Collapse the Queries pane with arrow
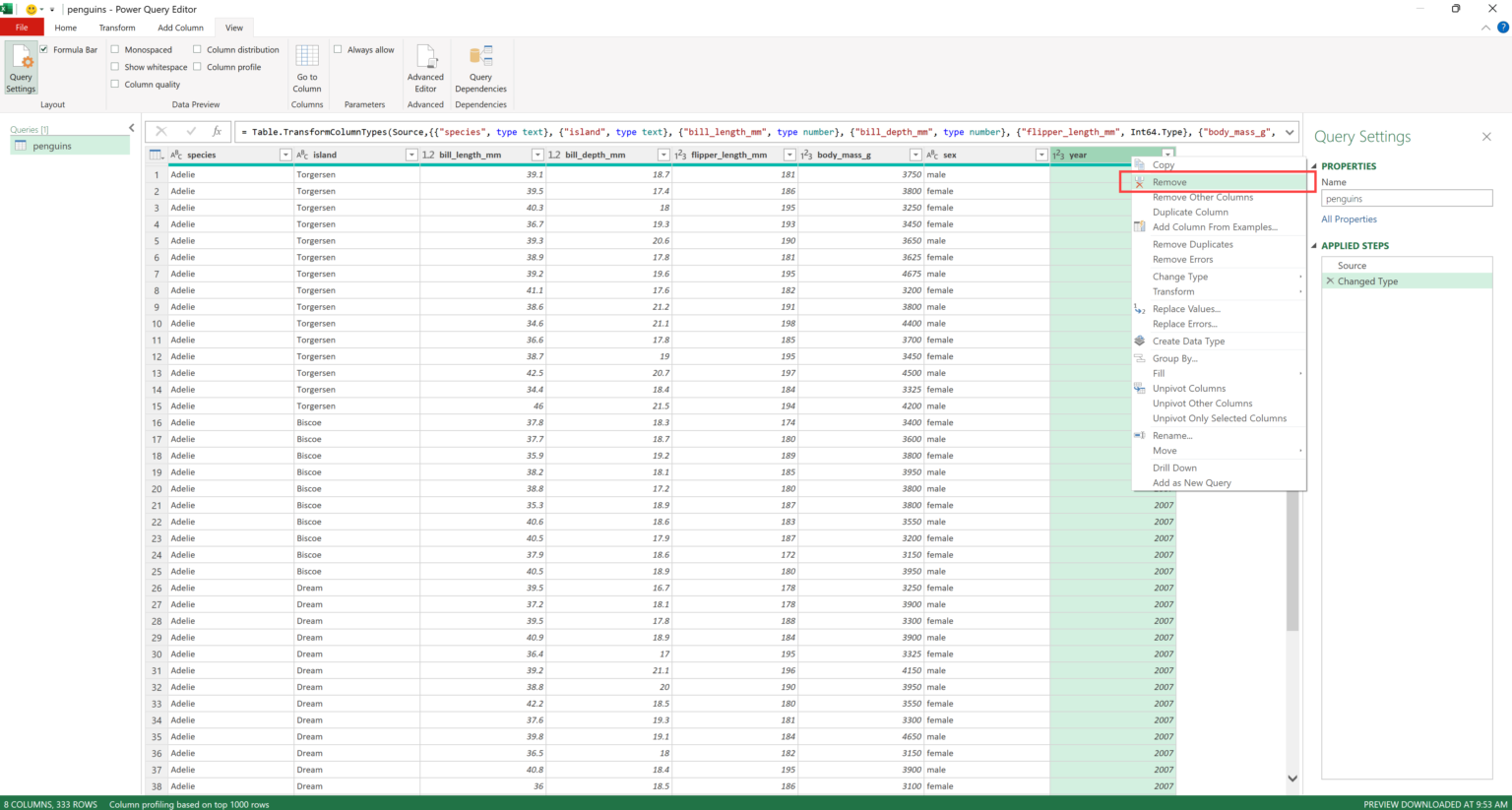Screen dimensions: 1512x810 [132, 129]
